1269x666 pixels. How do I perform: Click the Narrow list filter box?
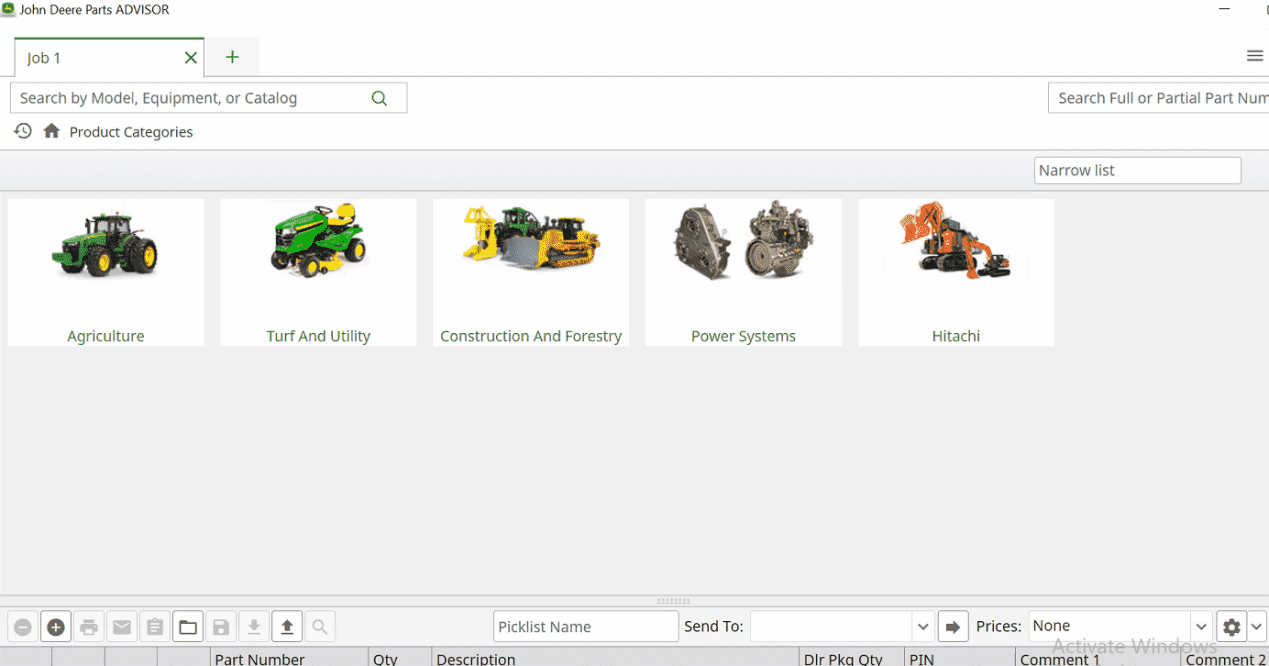[1137, 170]
